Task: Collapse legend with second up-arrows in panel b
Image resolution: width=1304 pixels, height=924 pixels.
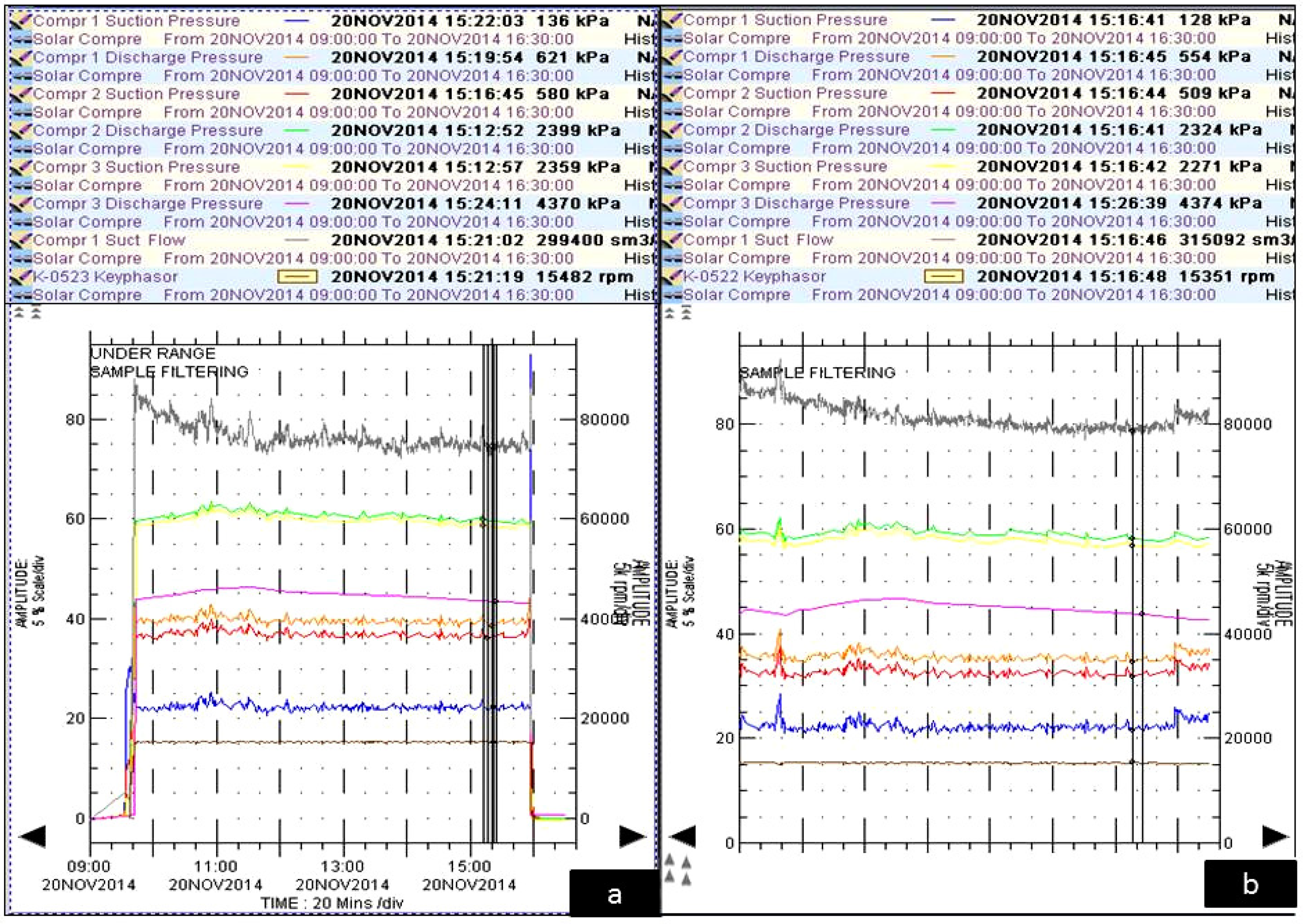Action: [x=686, y=312]
